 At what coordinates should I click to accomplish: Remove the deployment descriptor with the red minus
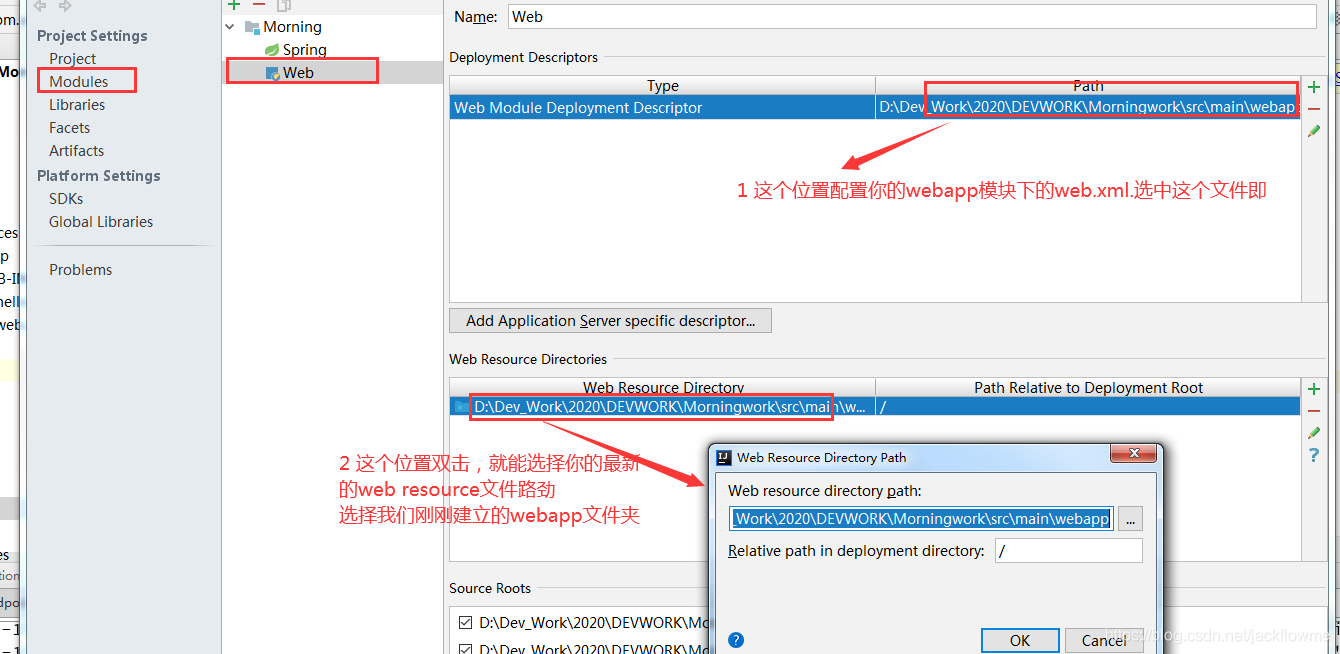pos(1314,109)
